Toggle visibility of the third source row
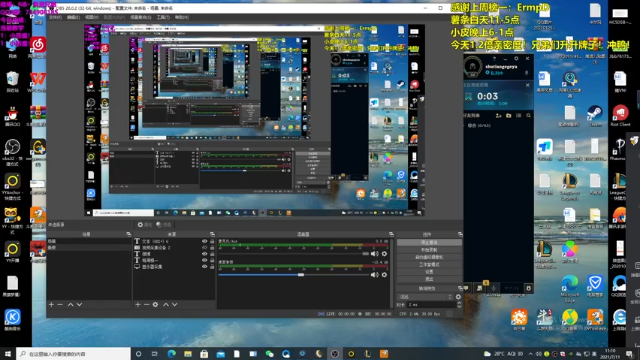Viewport: 640px width, 360px height. pos(204,254)
